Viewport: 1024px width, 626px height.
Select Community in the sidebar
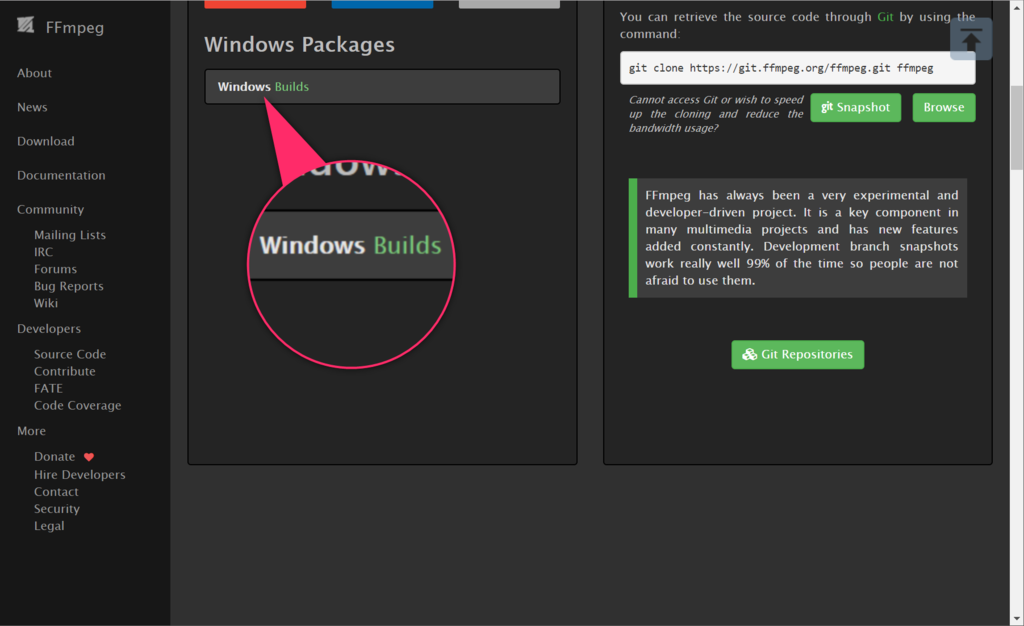click(50, 210)
